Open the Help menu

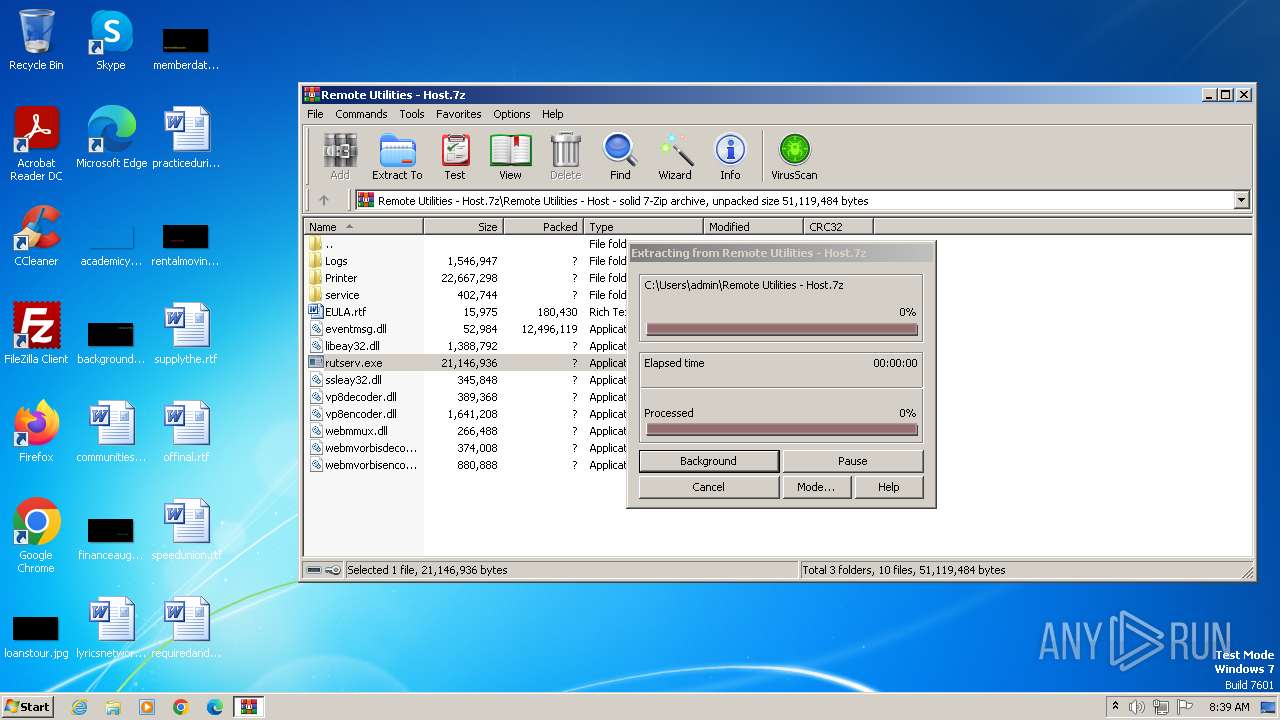[x=553, y=114]
